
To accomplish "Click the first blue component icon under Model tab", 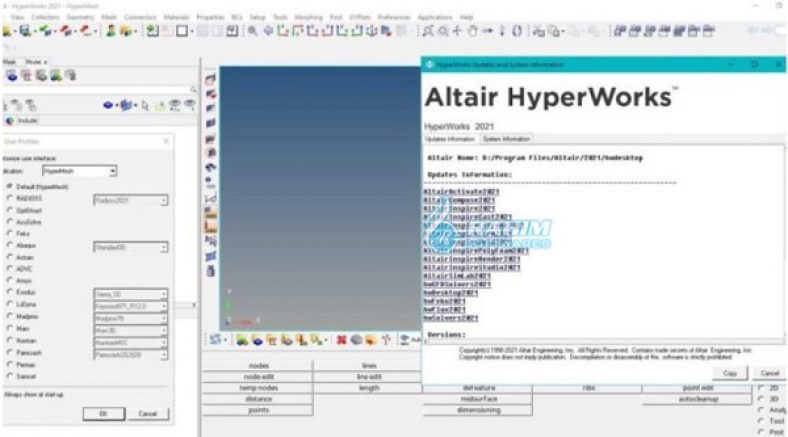I will 12,76.
